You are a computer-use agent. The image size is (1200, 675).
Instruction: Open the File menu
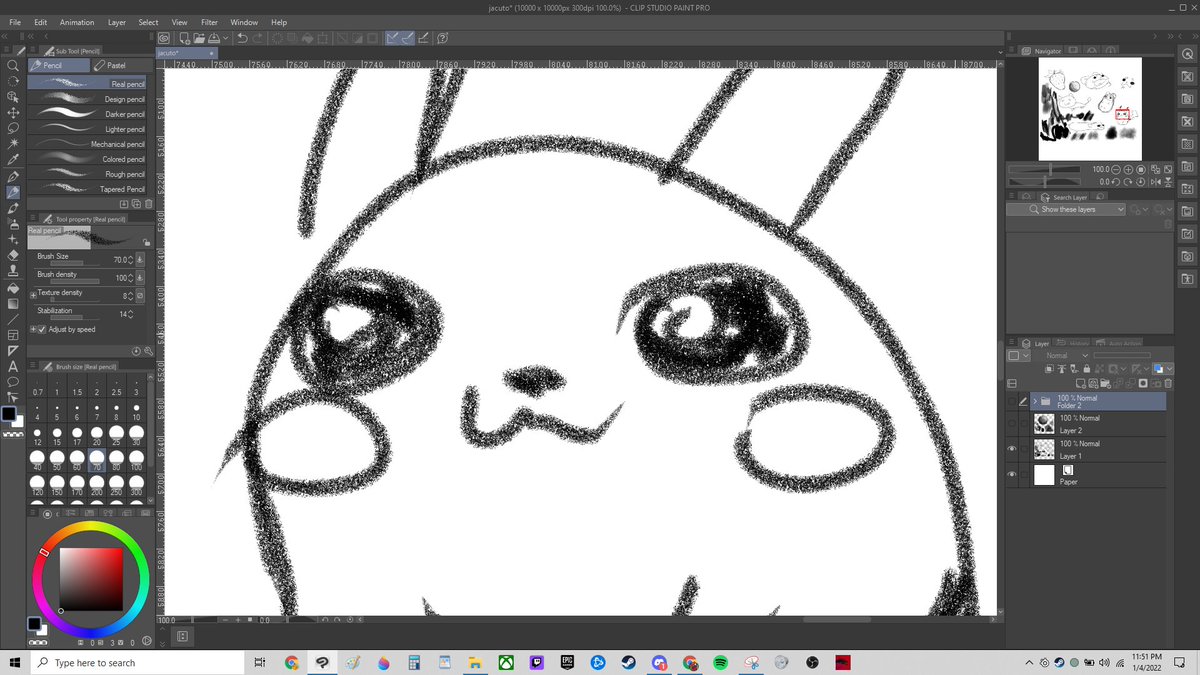point(15,22)
